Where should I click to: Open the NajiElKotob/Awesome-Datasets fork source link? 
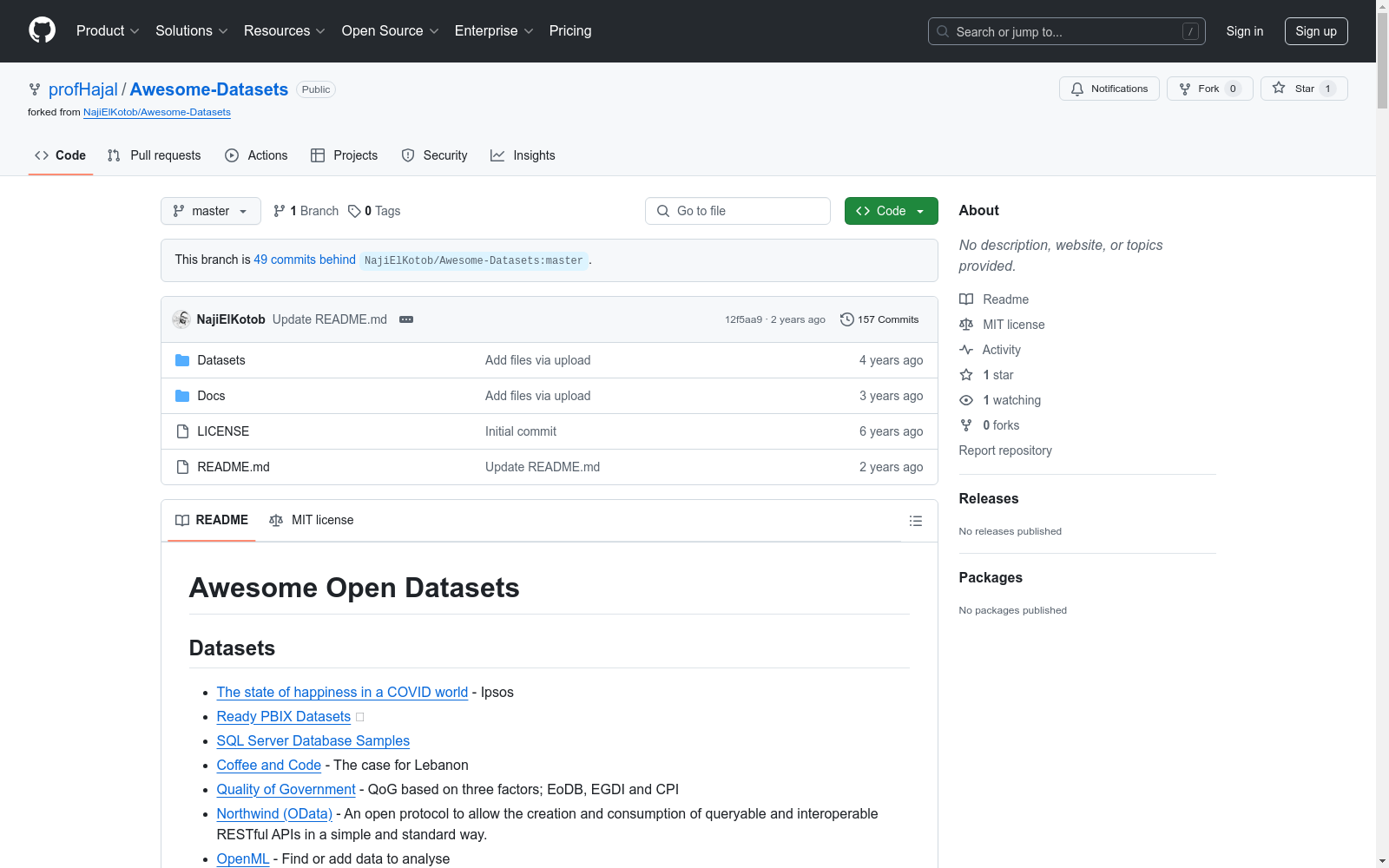pos(157,112)
